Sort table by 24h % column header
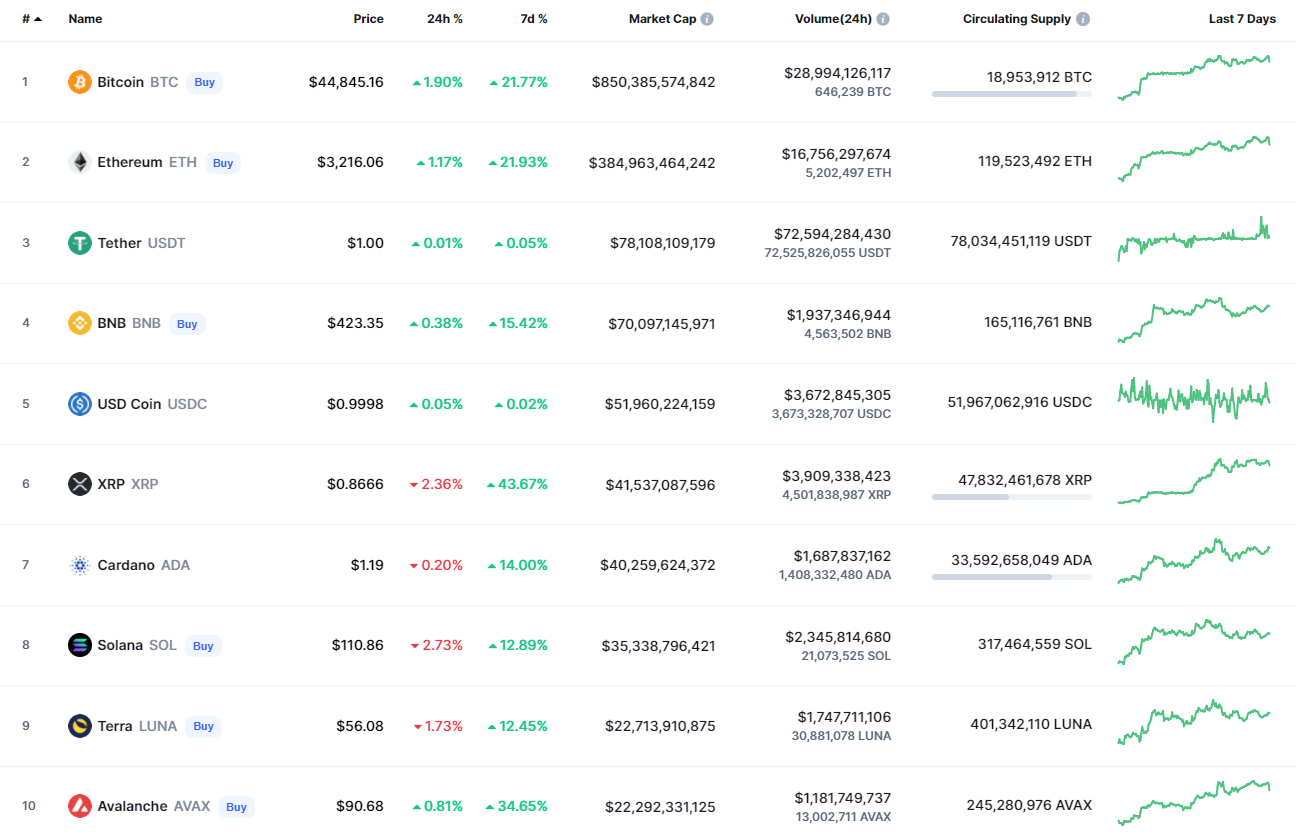This screenshot has width=1296, height=836. 444,19
